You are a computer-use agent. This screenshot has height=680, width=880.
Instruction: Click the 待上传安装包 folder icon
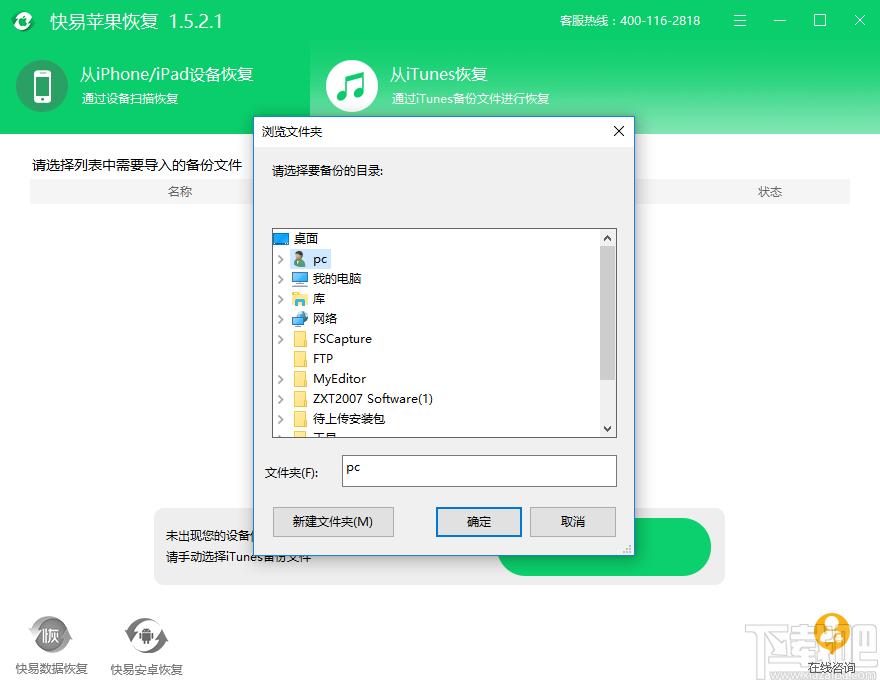300,419
